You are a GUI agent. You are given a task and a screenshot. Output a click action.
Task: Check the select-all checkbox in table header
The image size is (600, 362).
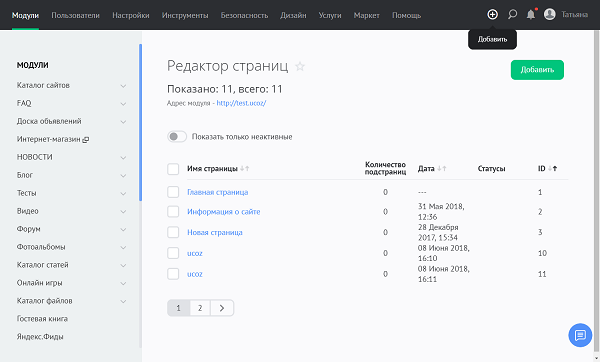tap(173, 169)
